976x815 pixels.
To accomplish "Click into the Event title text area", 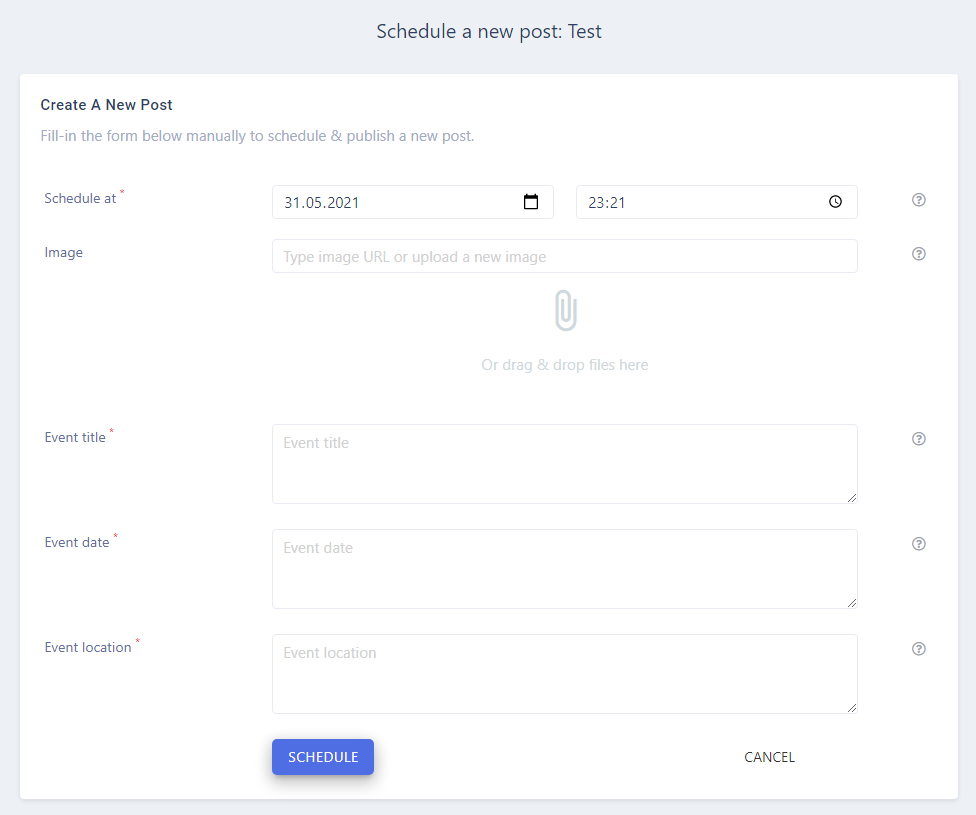I will tap(565, 464).
